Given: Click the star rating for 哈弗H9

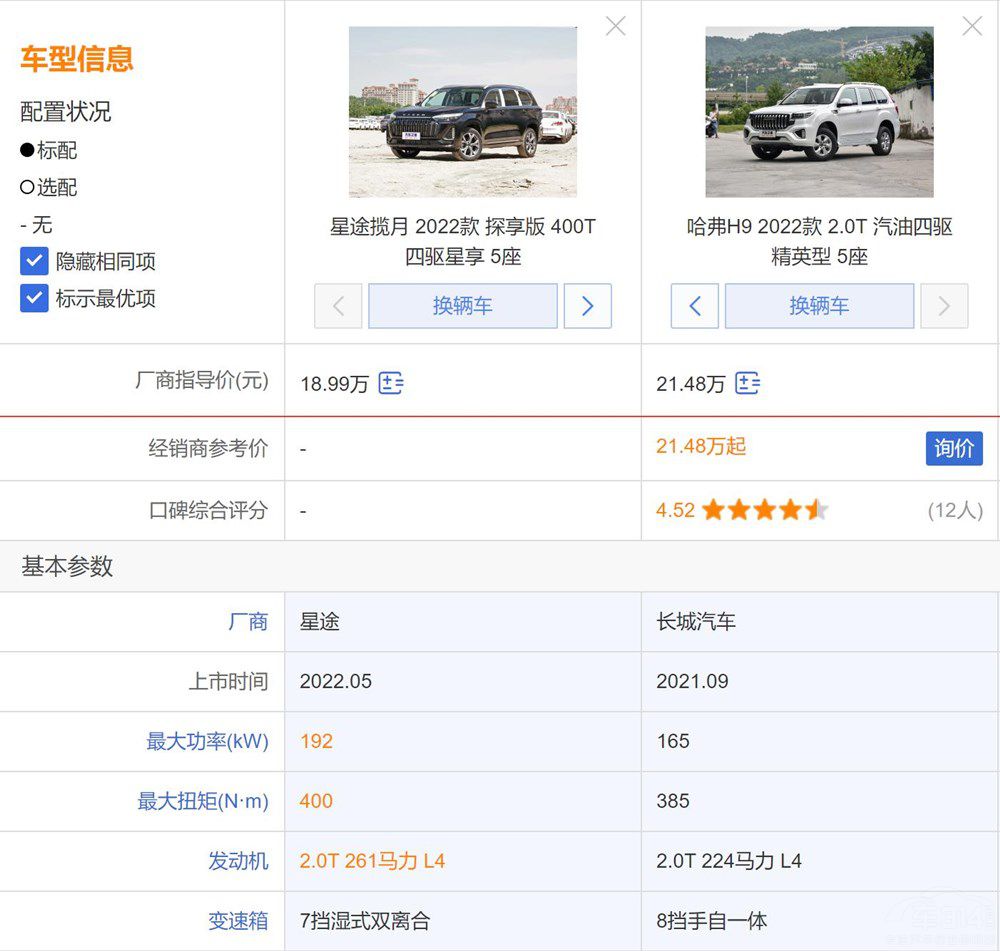Looking at the screenshot, I should [765, 511].
